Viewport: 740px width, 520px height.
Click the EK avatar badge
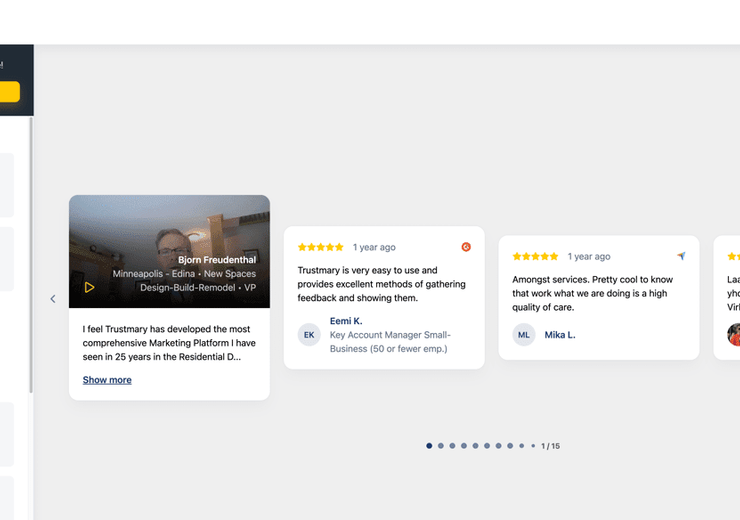click(x=309, y=335)
